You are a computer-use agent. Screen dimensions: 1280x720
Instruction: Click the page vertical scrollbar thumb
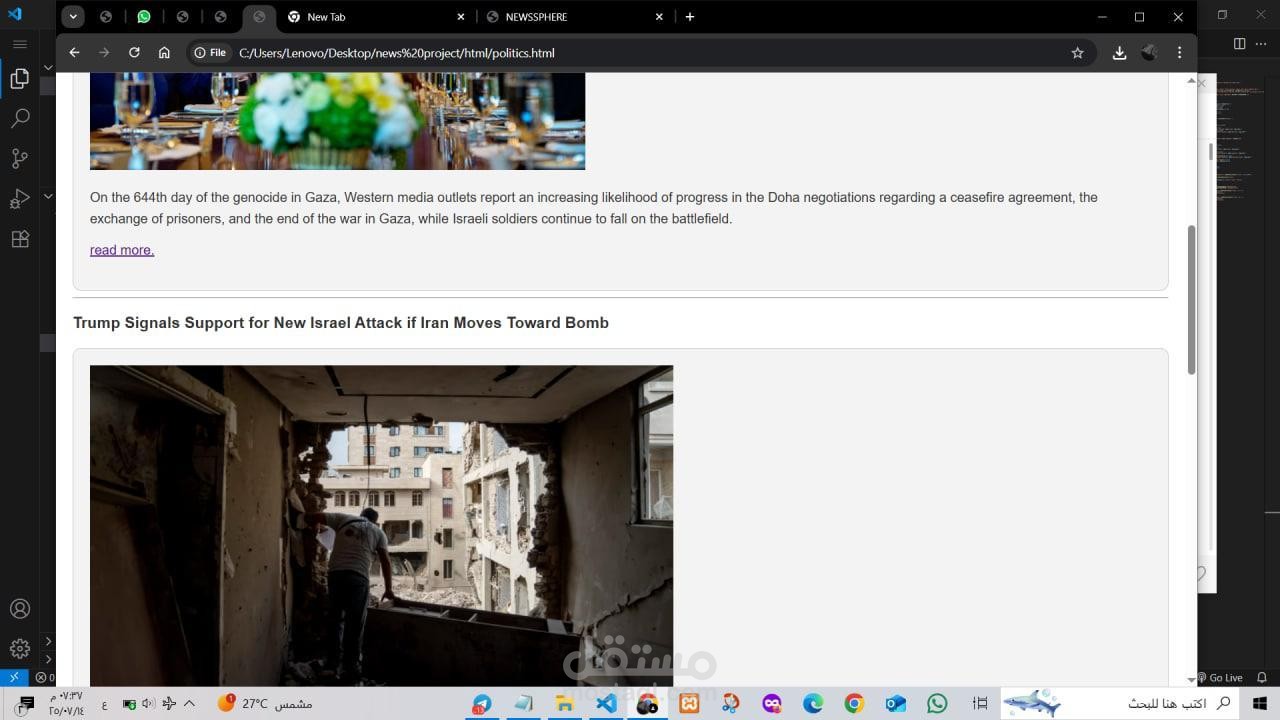tap(1191, 300)
